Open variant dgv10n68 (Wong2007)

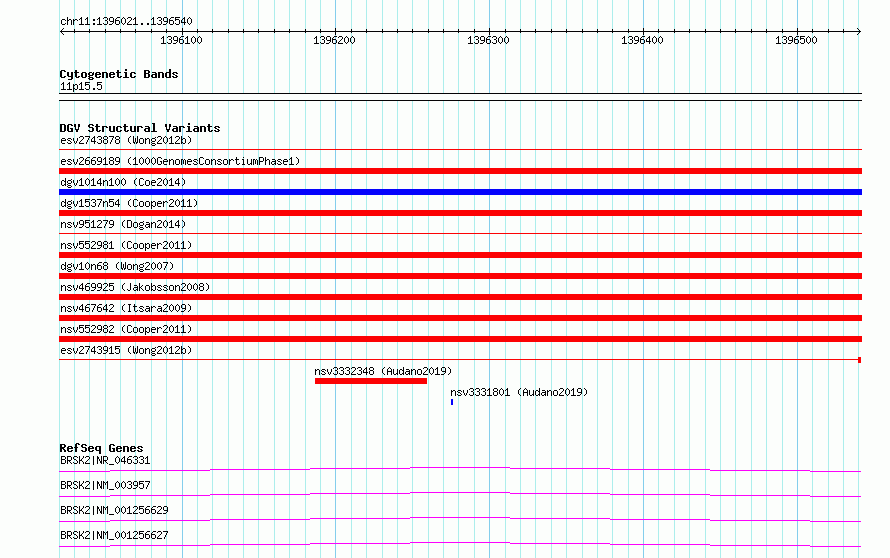[117, 266]
